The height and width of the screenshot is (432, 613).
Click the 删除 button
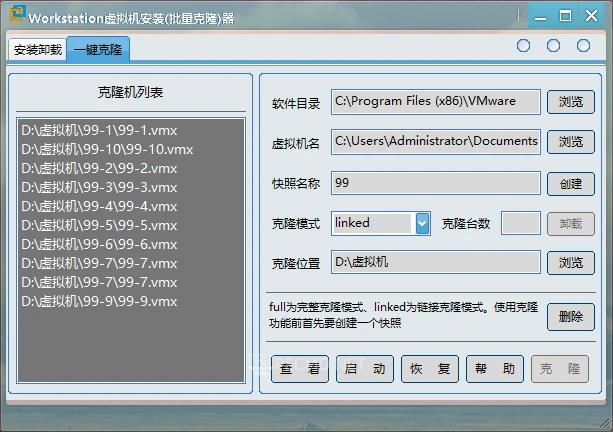(571, 317)
